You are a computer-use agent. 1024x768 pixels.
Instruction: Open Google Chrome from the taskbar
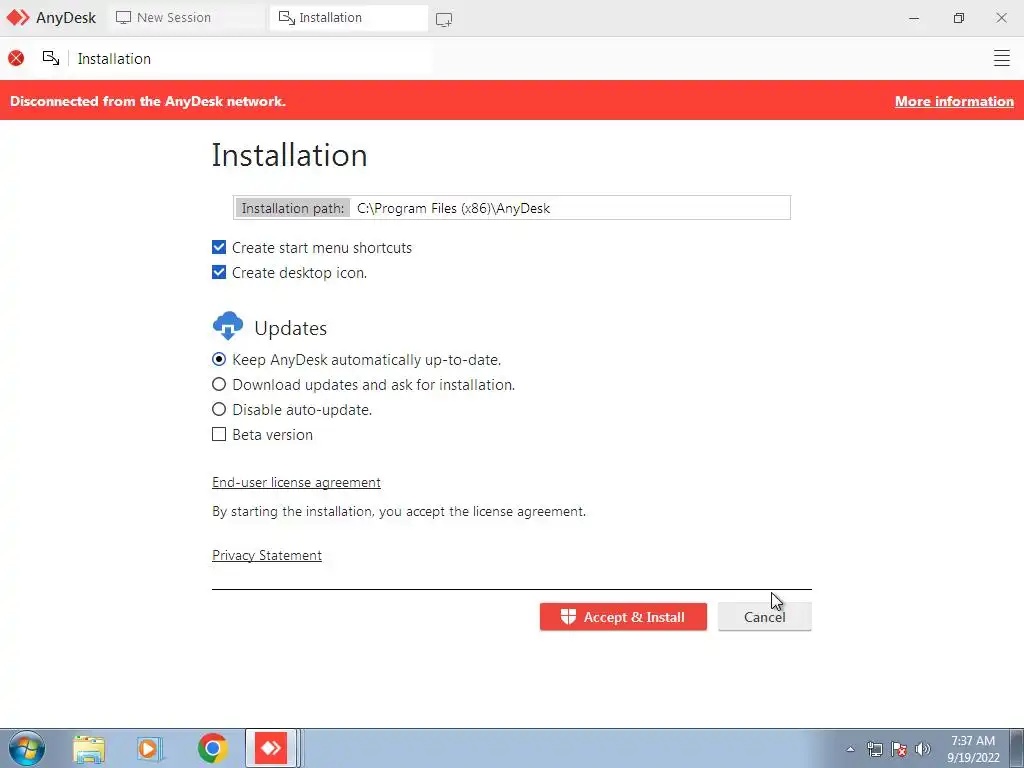[212, 748]
